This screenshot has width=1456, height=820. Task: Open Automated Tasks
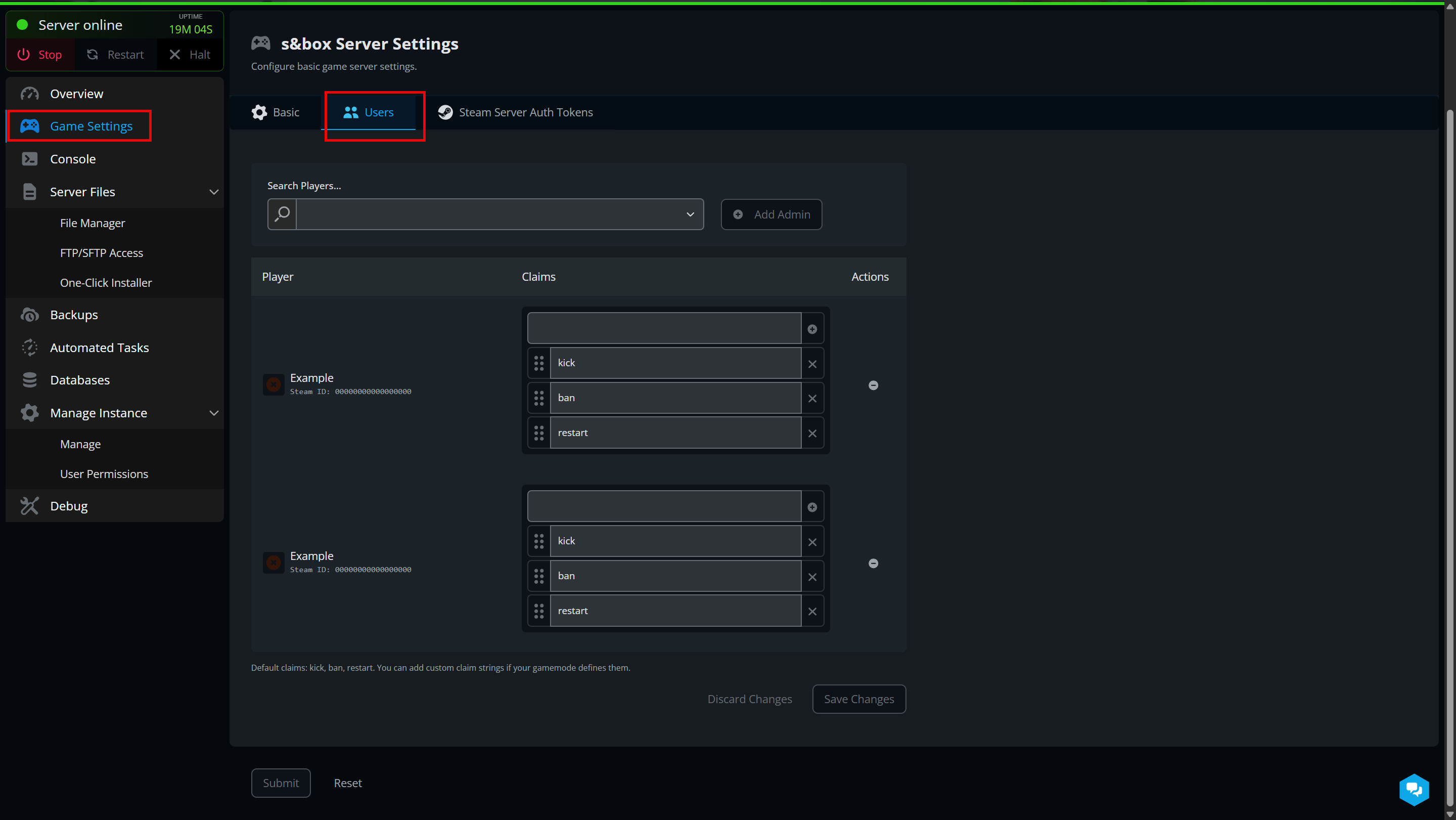100,347
